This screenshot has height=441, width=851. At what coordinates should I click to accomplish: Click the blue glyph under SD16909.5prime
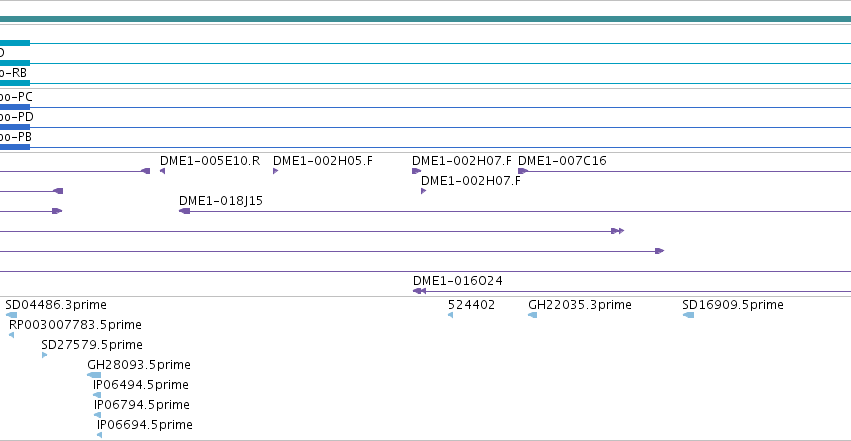click(688, 315)
